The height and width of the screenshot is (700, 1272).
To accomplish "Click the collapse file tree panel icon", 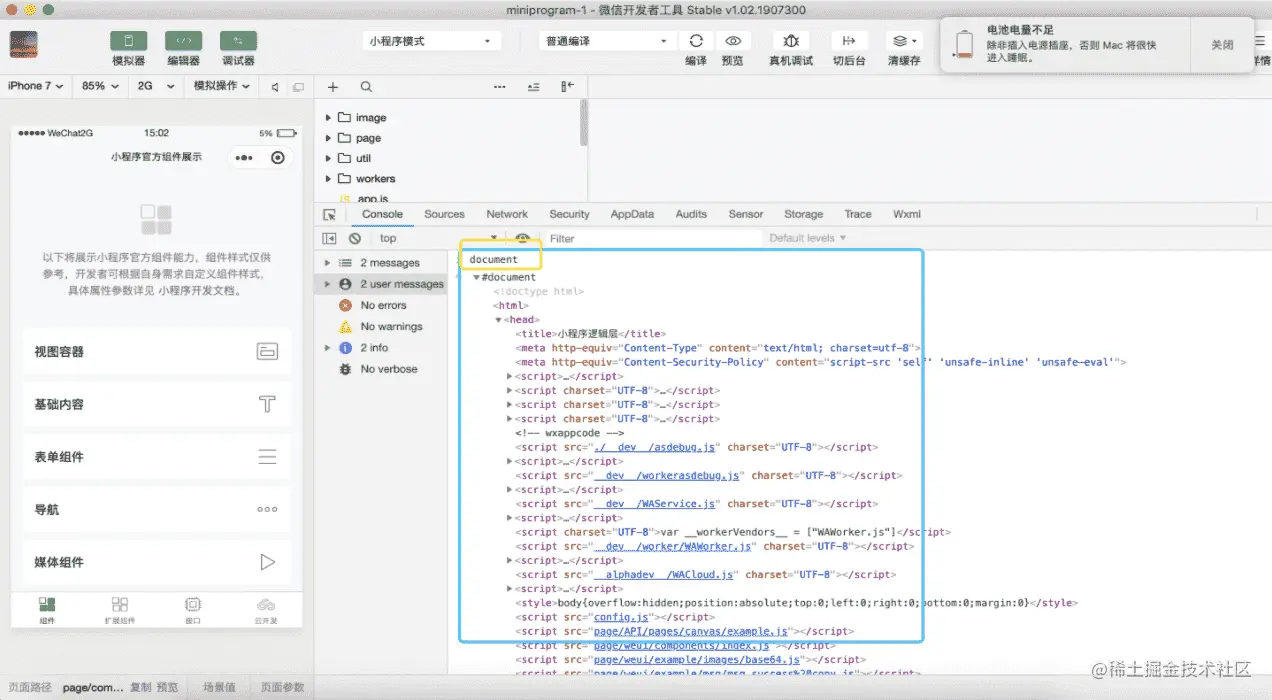I will coord(568,87).
